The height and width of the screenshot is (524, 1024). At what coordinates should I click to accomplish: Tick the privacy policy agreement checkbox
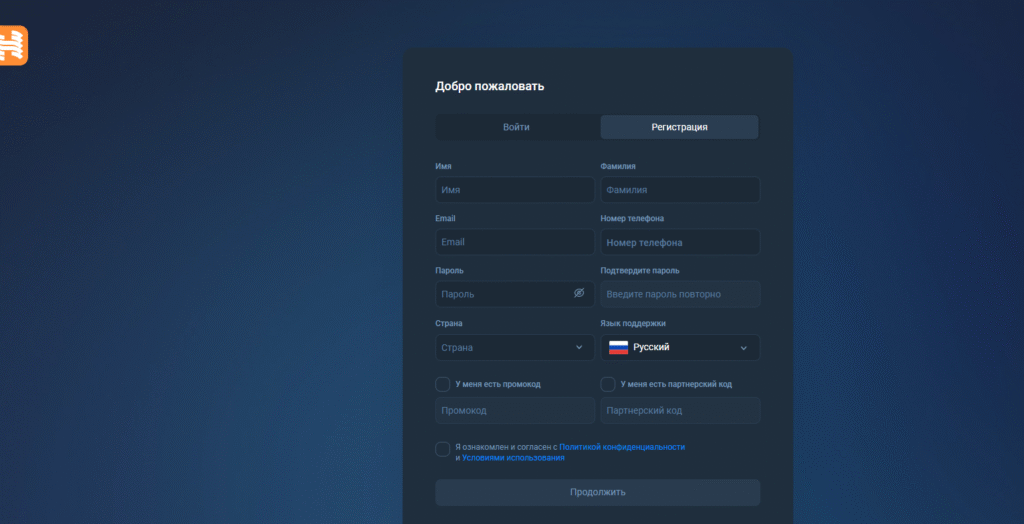pos(442,449)
